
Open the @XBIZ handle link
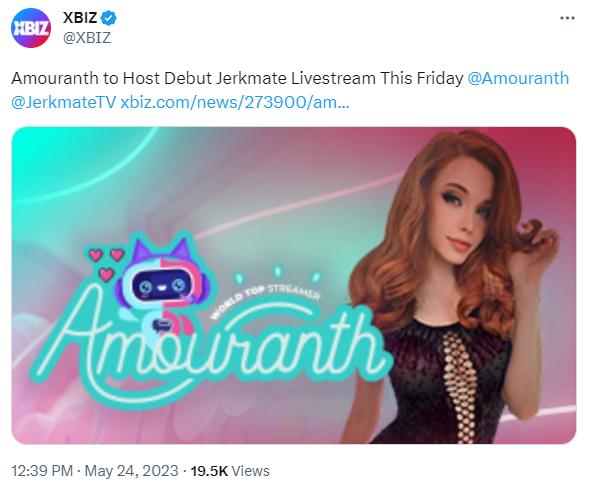tap(87, 38)
